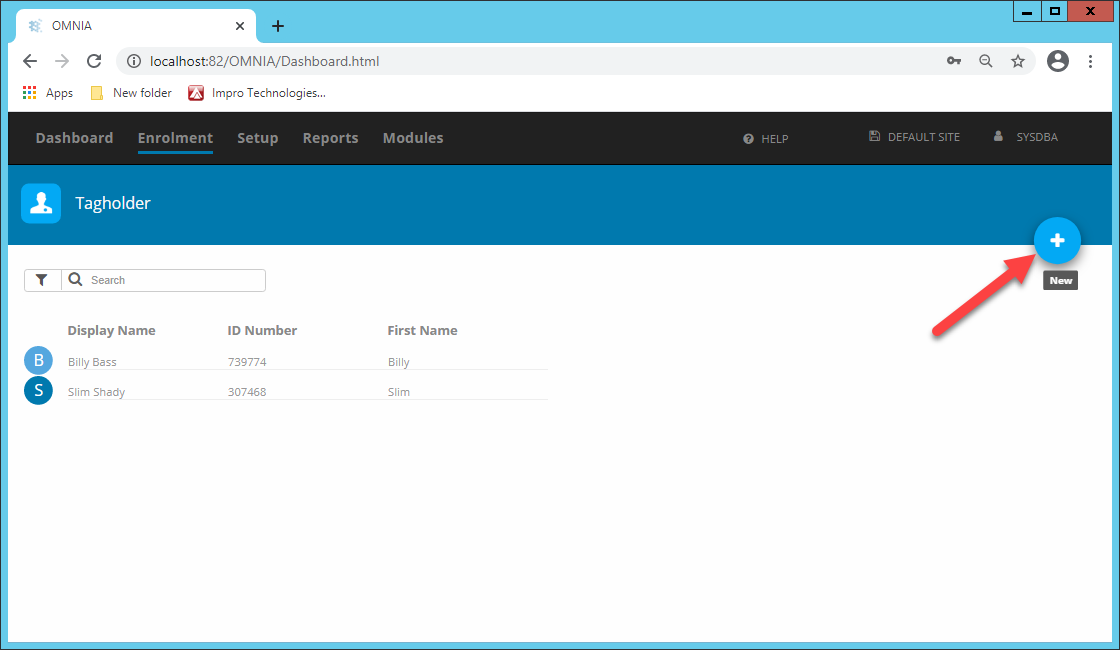Screen dimensions: 1120x650
Task: Sort by ID Number column header
Action: pos(262,330)
